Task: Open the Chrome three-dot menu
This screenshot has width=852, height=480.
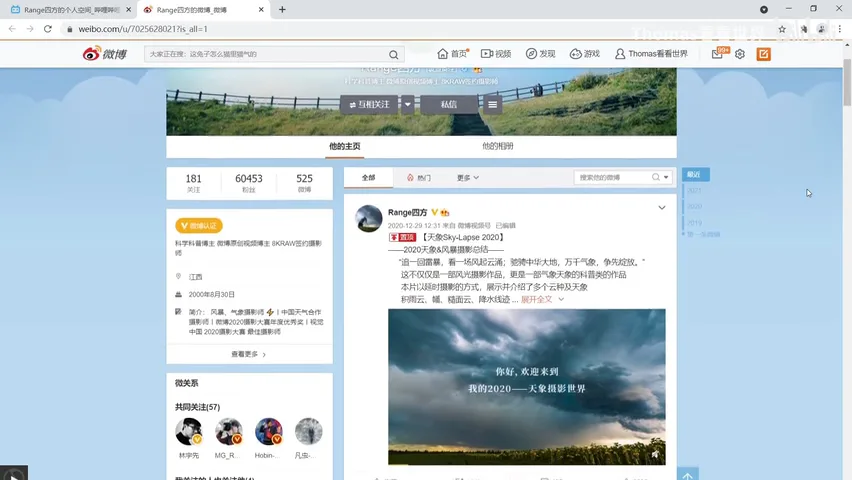Action: click(x=840, y=29)
